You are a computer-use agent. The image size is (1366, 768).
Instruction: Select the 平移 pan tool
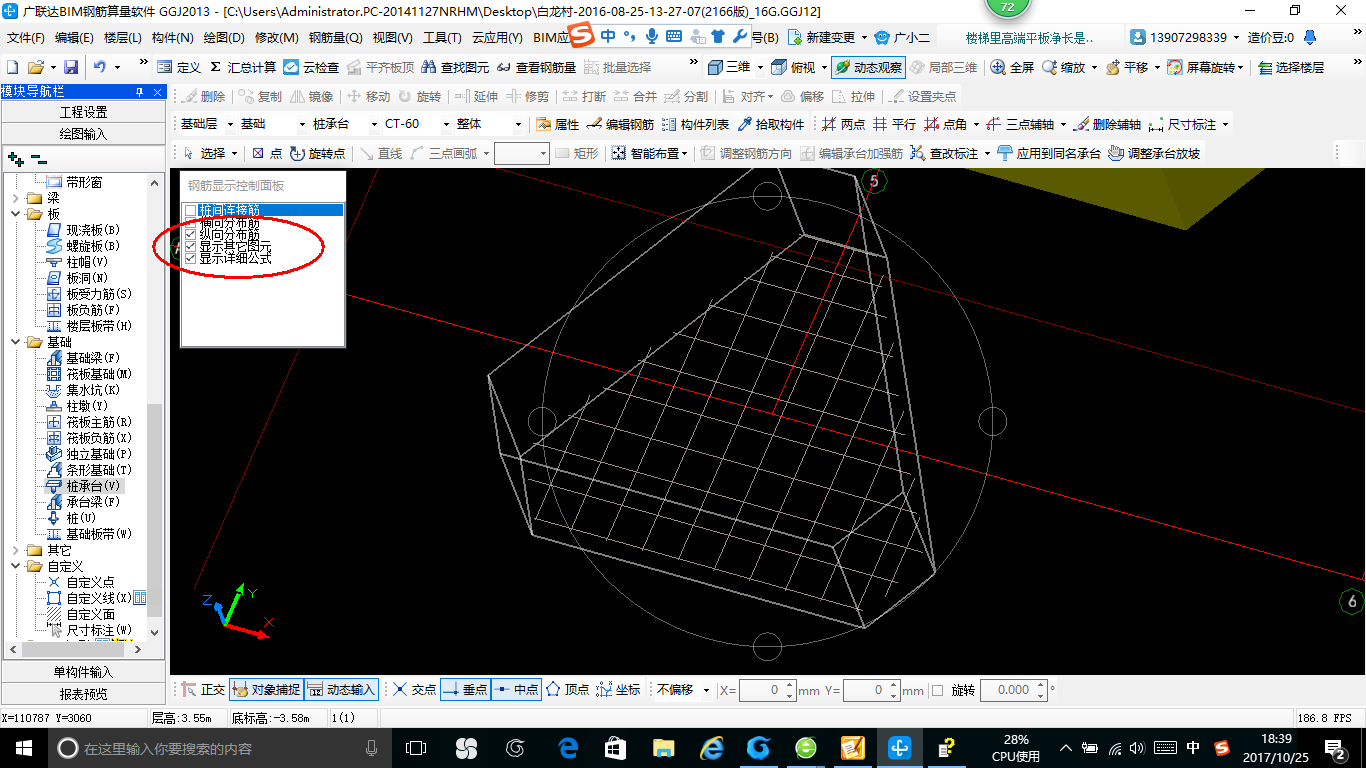[1126, 67]
